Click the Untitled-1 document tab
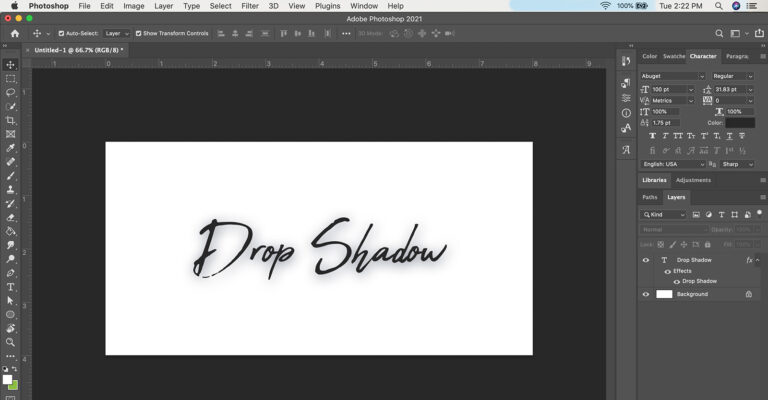The height and width of the screenshot is (400, 768). (79, 50)
